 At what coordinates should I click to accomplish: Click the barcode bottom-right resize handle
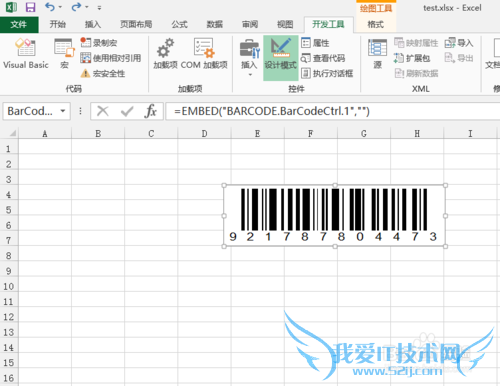click(445, 246)
